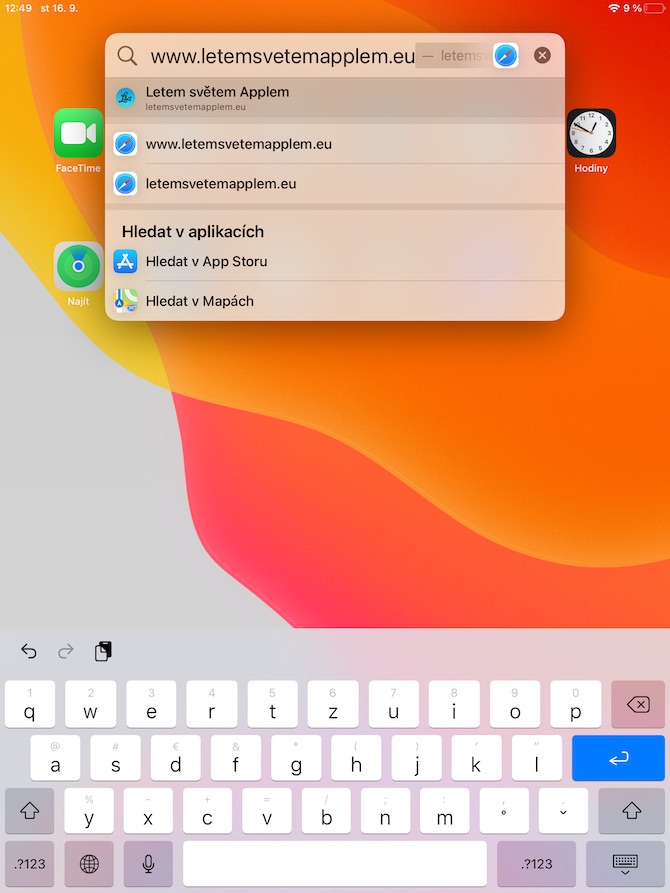Clear the search field with X button

click(542, 55)
